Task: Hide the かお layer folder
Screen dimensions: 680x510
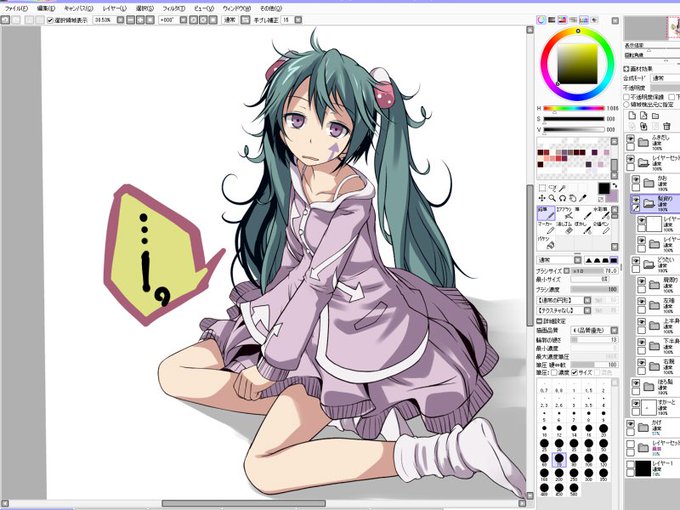Action: (636, 179)
